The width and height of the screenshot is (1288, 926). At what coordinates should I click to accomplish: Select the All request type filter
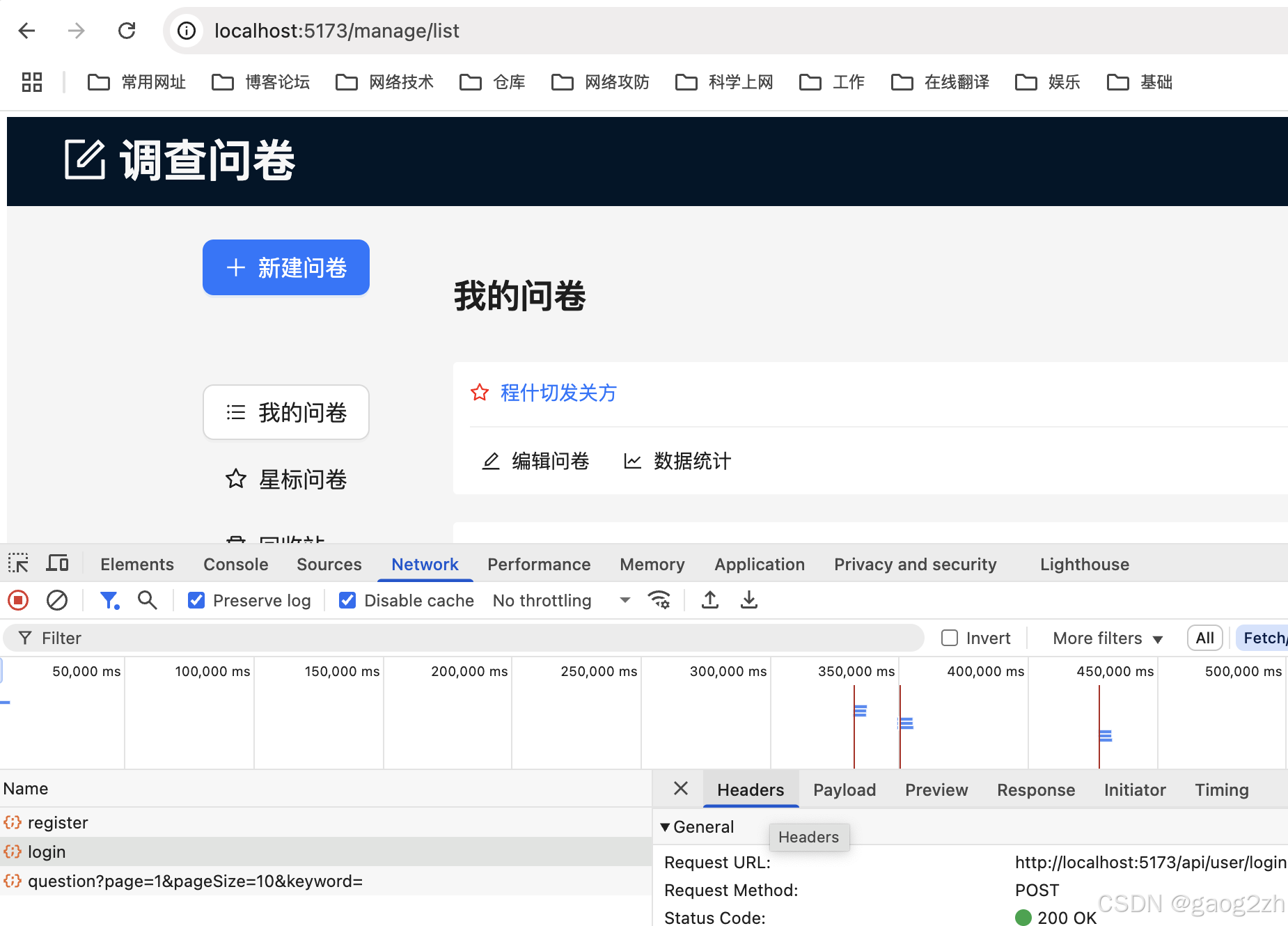(x=1205, y=638)
